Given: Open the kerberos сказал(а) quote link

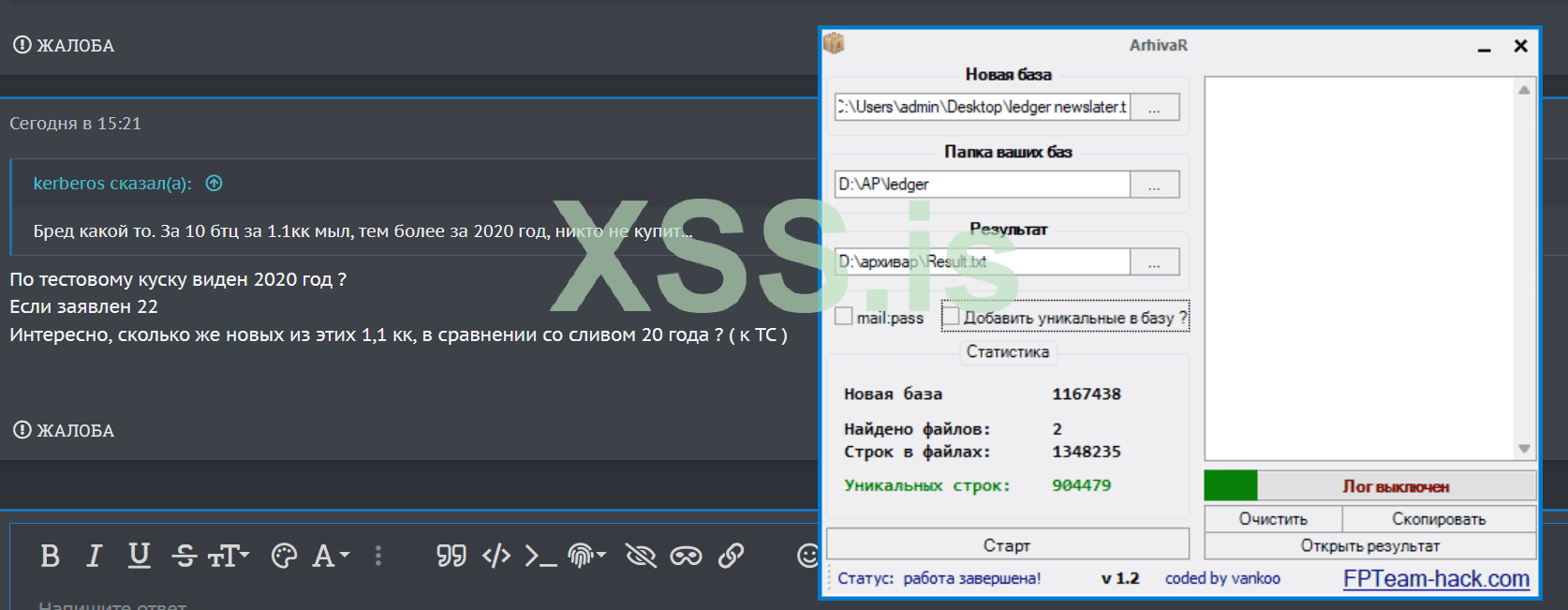Looking at the screenshot, I should pyautogui.click(x=112, y=183).
